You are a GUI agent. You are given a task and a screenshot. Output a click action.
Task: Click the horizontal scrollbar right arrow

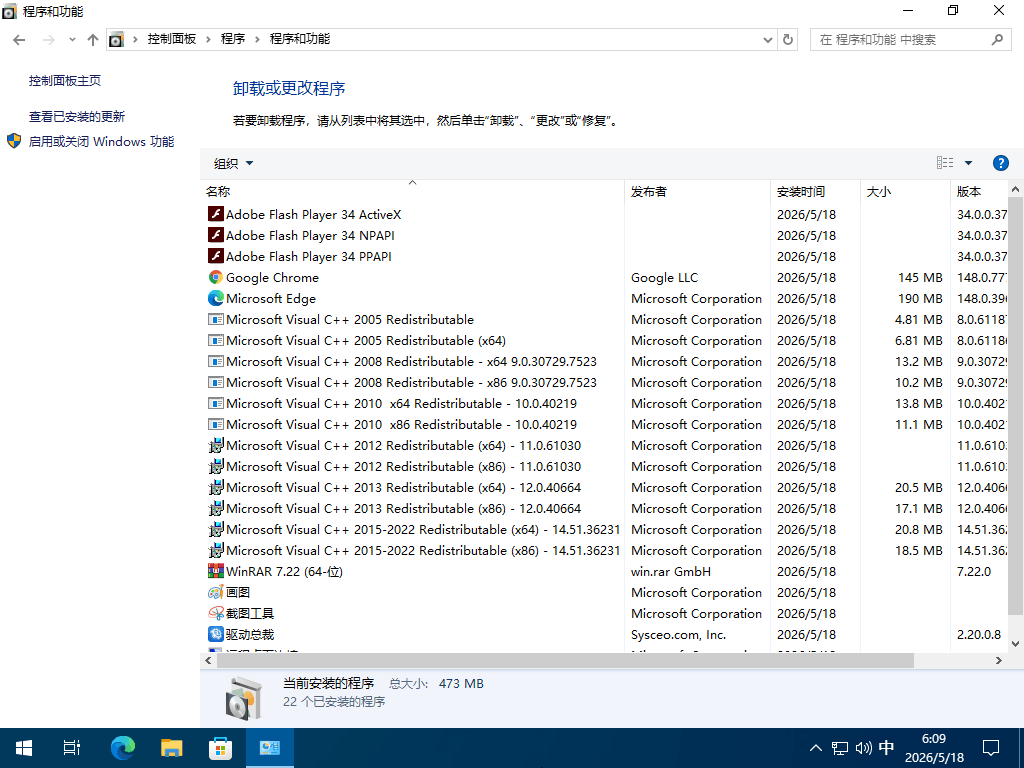pos(999,660)
